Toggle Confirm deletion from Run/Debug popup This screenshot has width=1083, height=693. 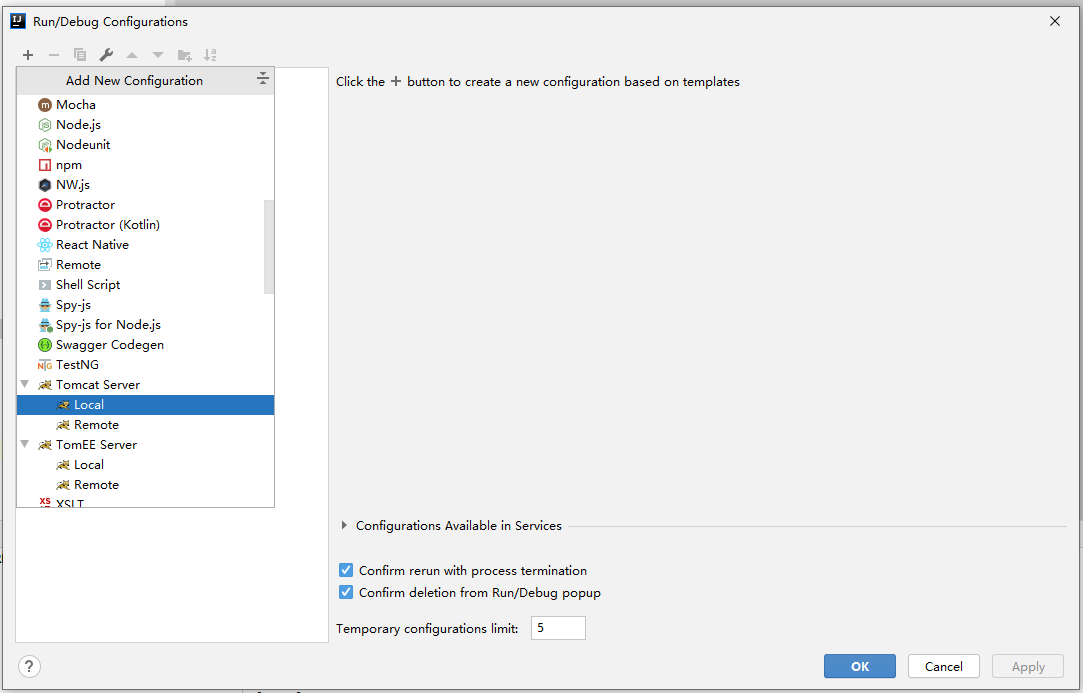coord(346,593)
